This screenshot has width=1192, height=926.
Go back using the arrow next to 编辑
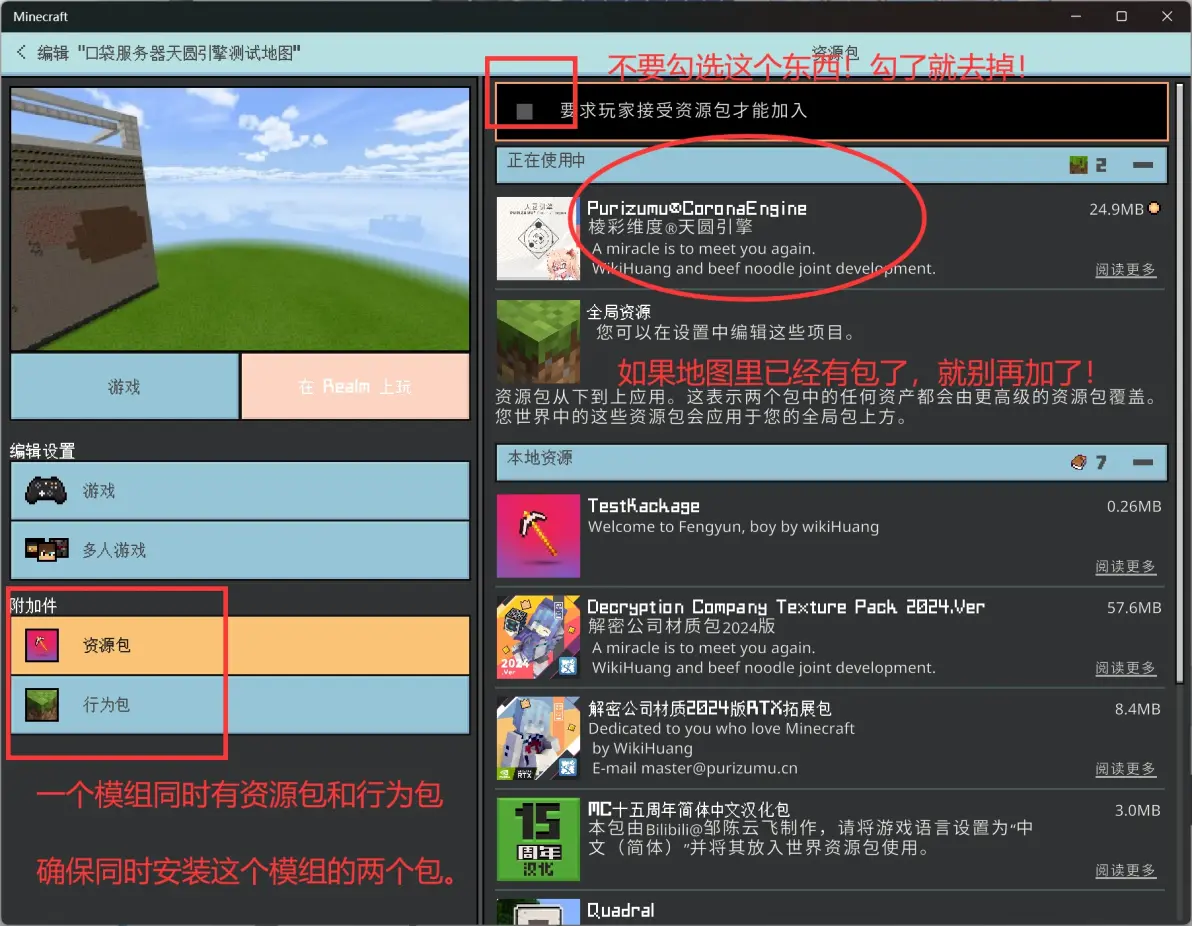(21, 52)
